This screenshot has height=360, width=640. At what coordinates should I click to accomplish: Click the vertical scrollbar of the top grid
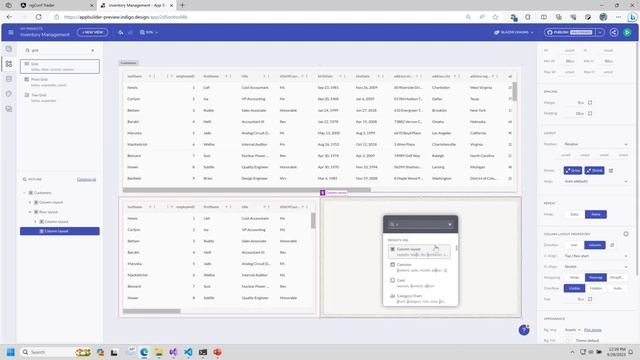515,91
